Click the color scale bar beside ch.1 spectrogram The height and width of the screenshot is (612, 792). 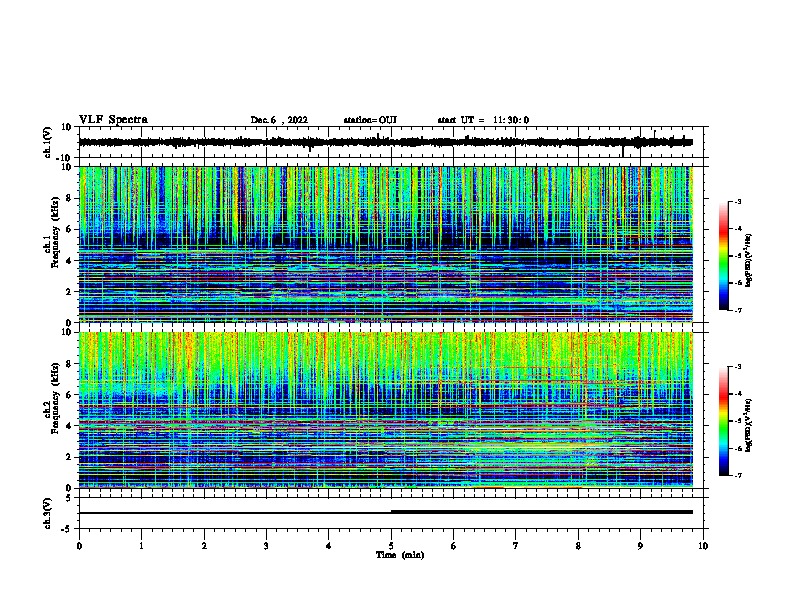click(x=724, y=256)
